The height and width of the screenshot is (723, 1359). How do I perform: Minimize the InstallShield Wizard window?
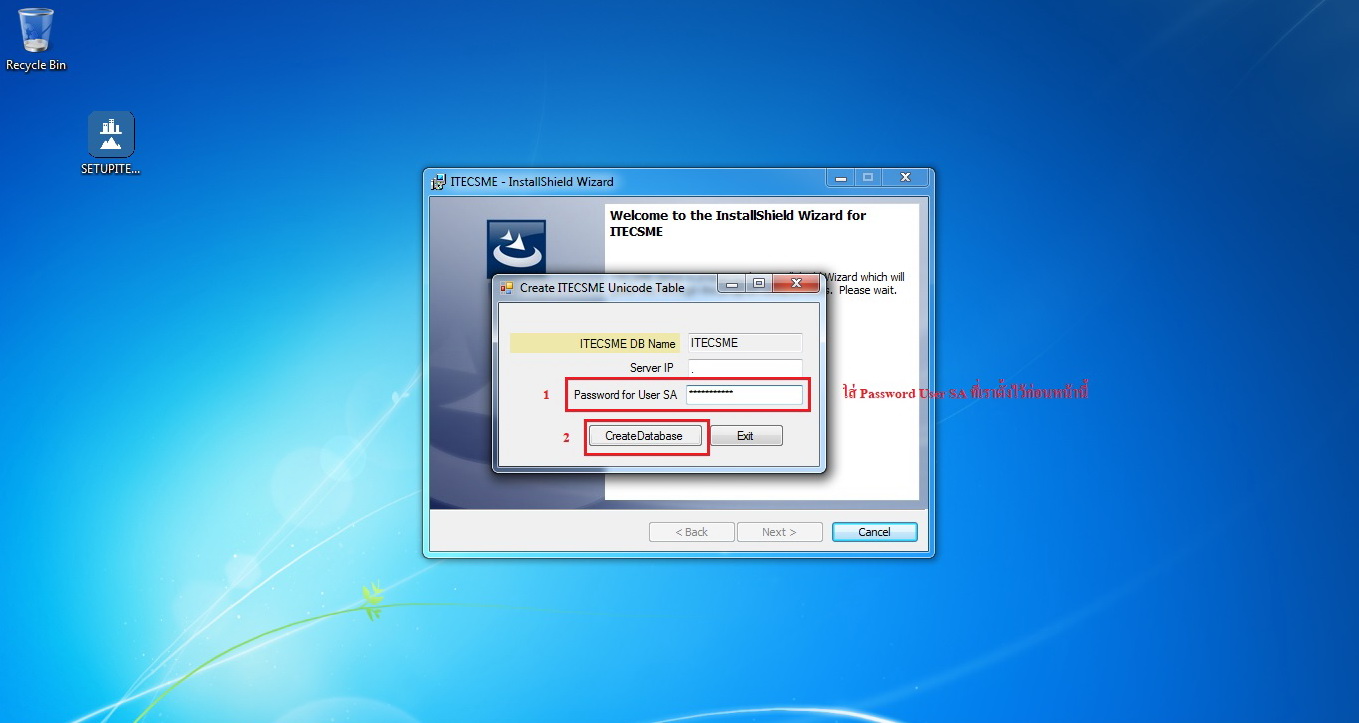pyautogui.click(x=840, y=177)
